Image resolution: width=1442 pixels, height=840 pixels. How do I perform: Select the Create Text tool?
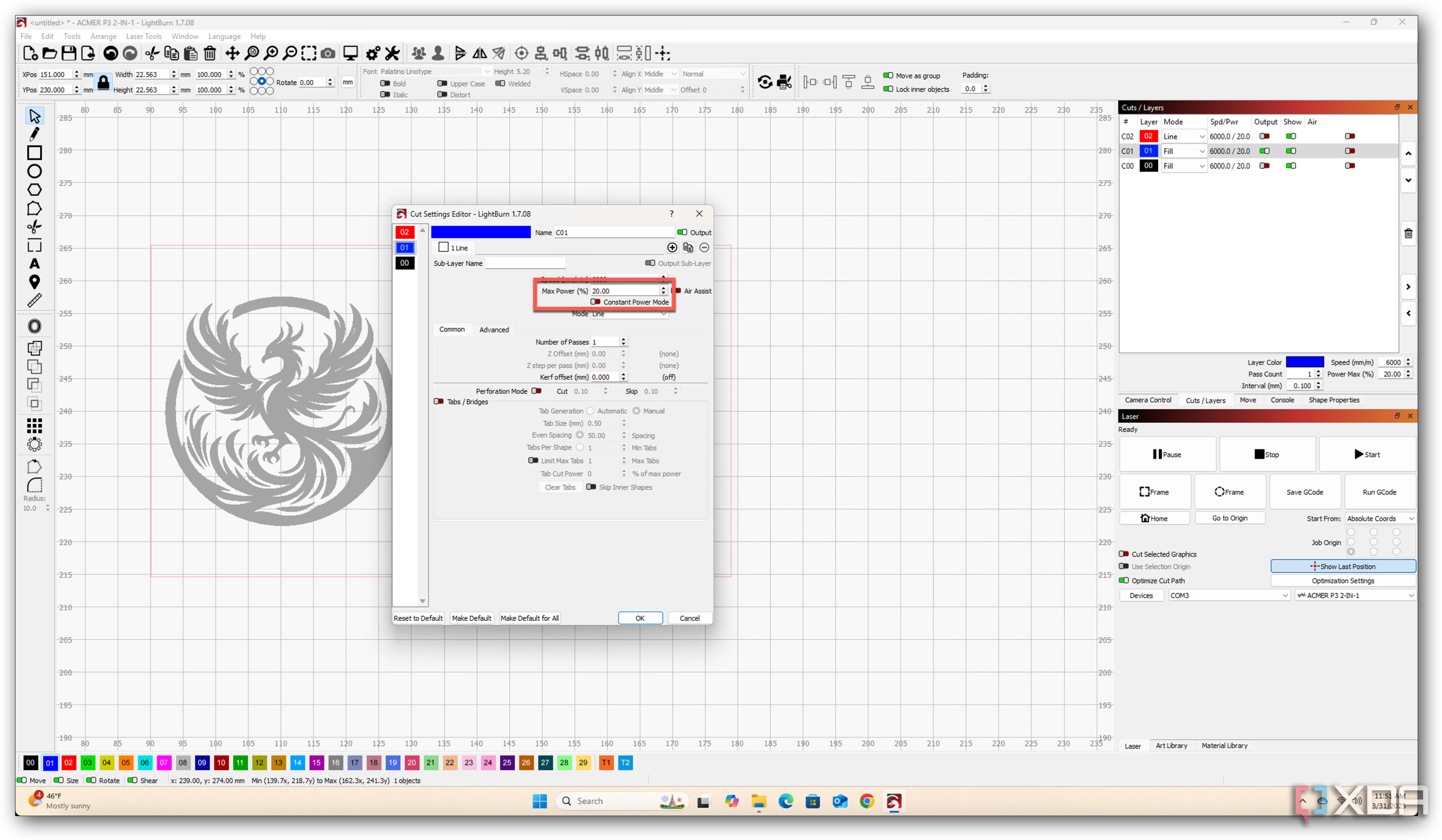34,264
